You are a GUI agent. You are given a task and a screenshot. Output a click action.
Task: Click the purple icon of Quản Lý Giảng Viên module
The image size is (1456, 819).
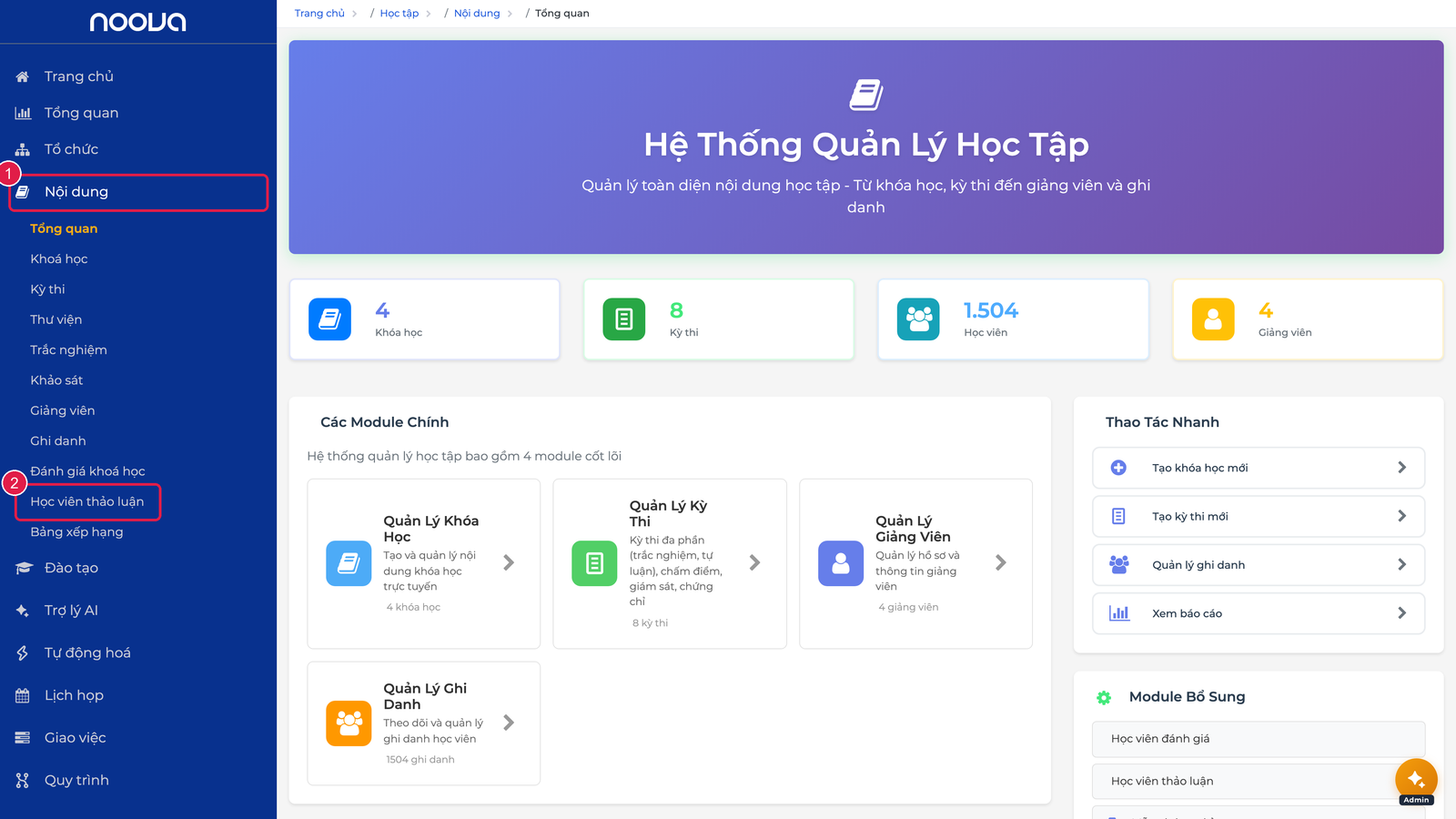(x=841, y=563)
